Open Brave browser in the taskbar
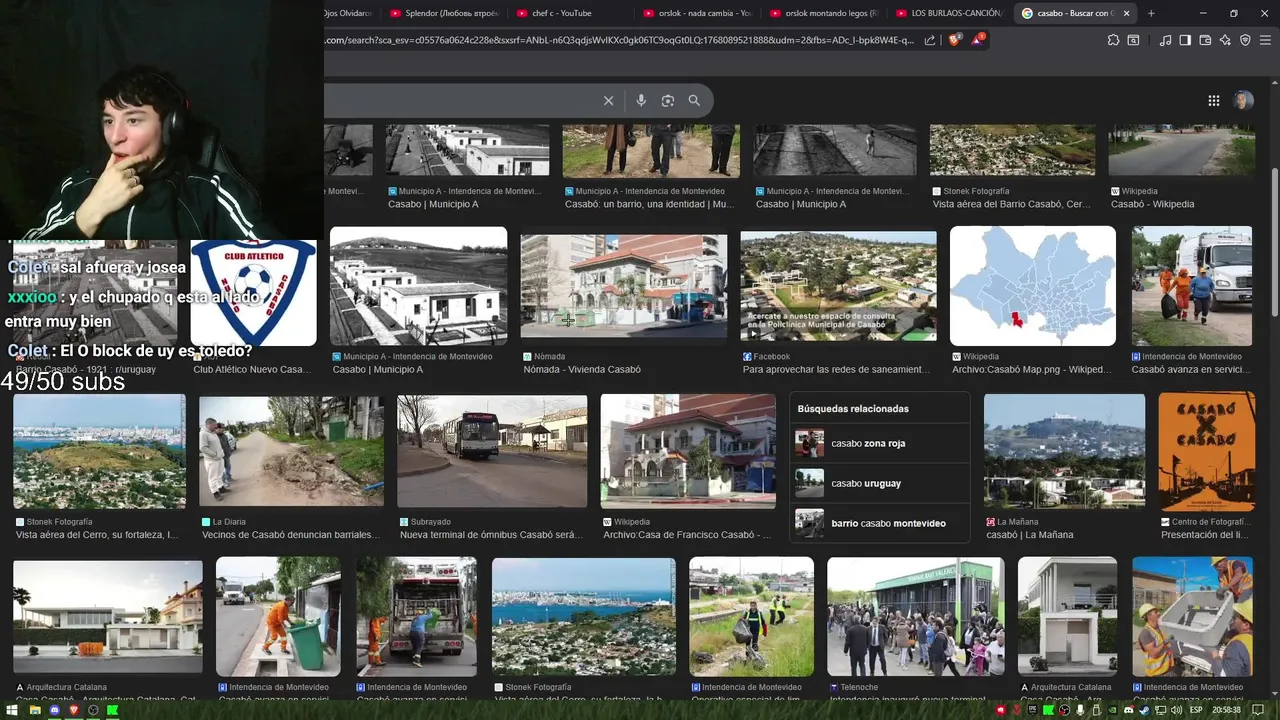1280x720 pixels. pos(73,710)
